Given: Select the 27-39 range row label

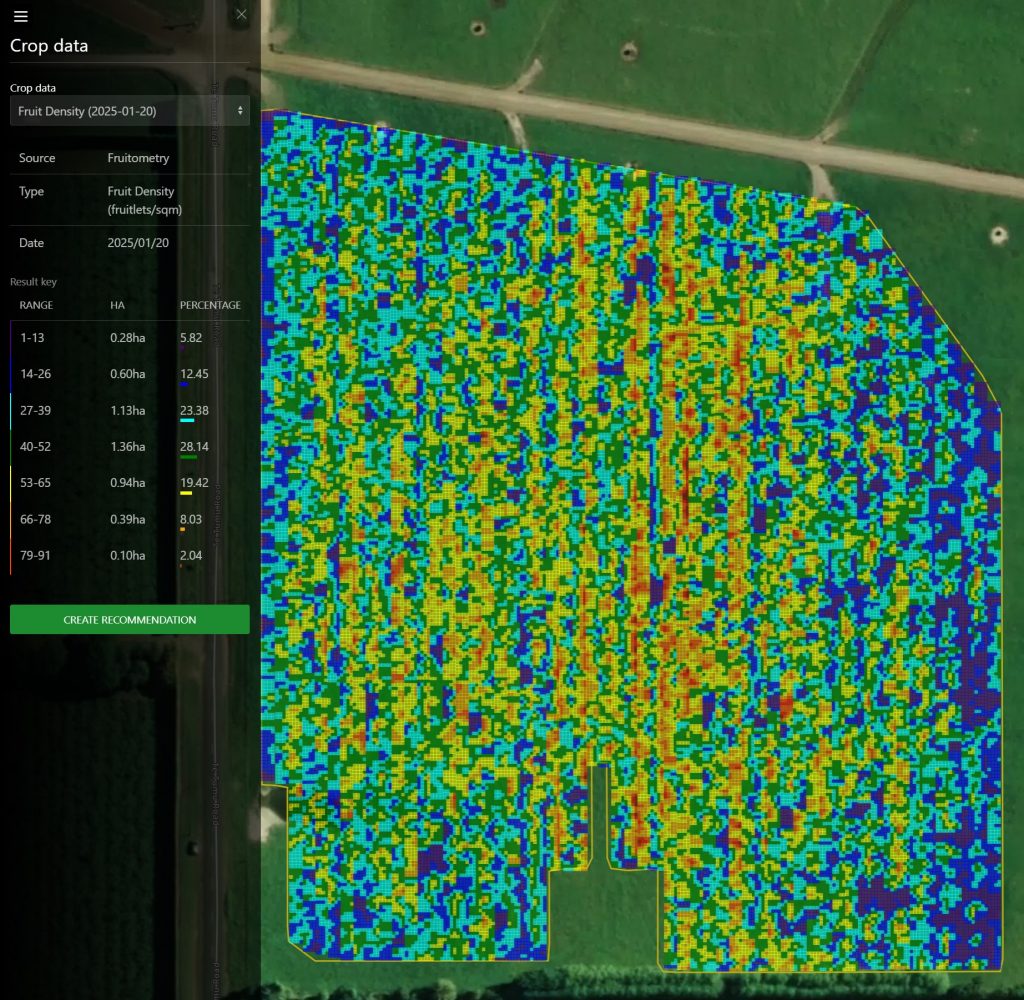Looking at the screenshot, I should 35,410.
